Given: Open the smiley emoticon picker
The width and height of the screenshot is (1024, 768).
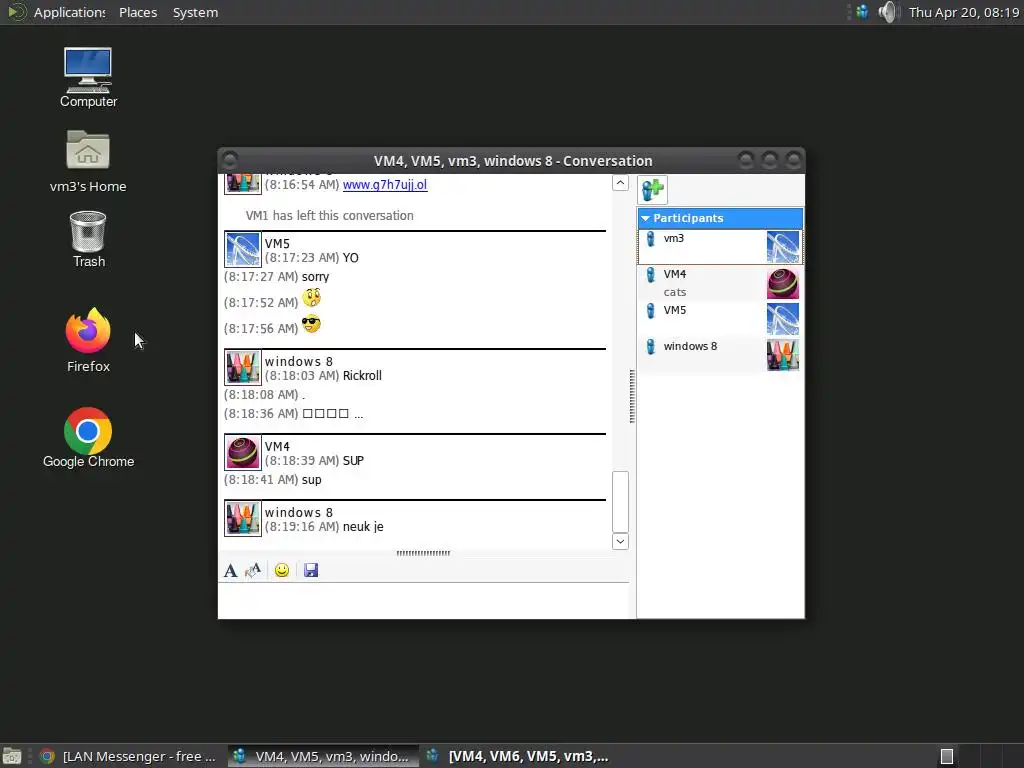Looking at the screenshot, I should [281, 570].
